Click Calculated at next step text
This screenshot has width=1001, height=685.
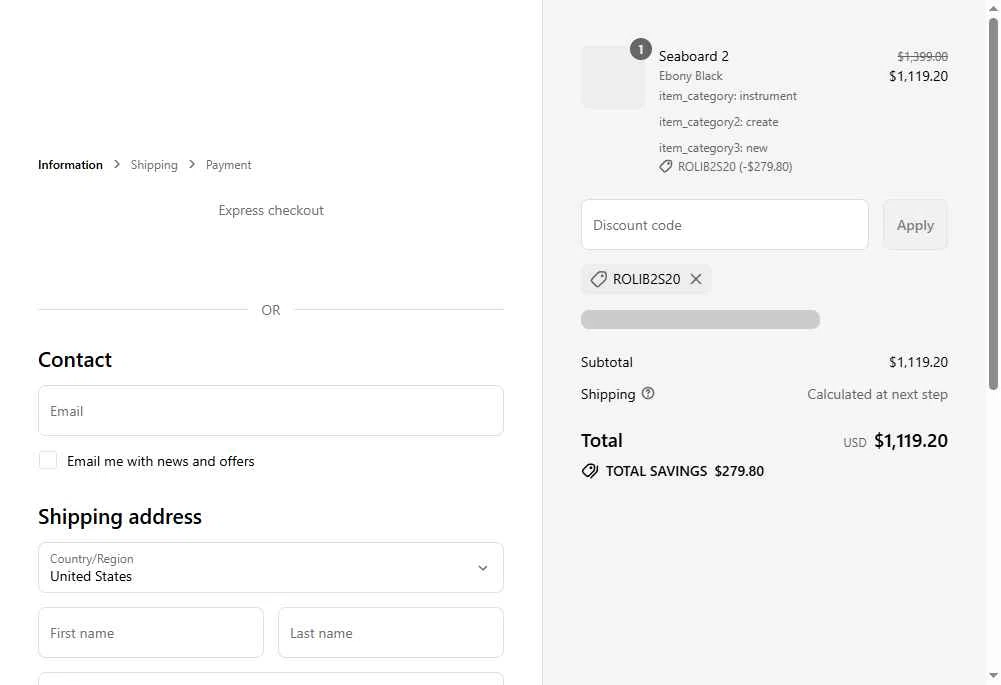877,395
